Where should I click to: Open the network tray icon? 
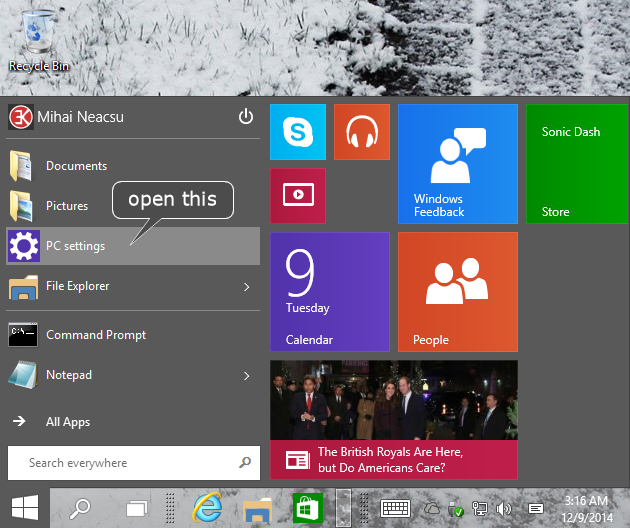479,509
